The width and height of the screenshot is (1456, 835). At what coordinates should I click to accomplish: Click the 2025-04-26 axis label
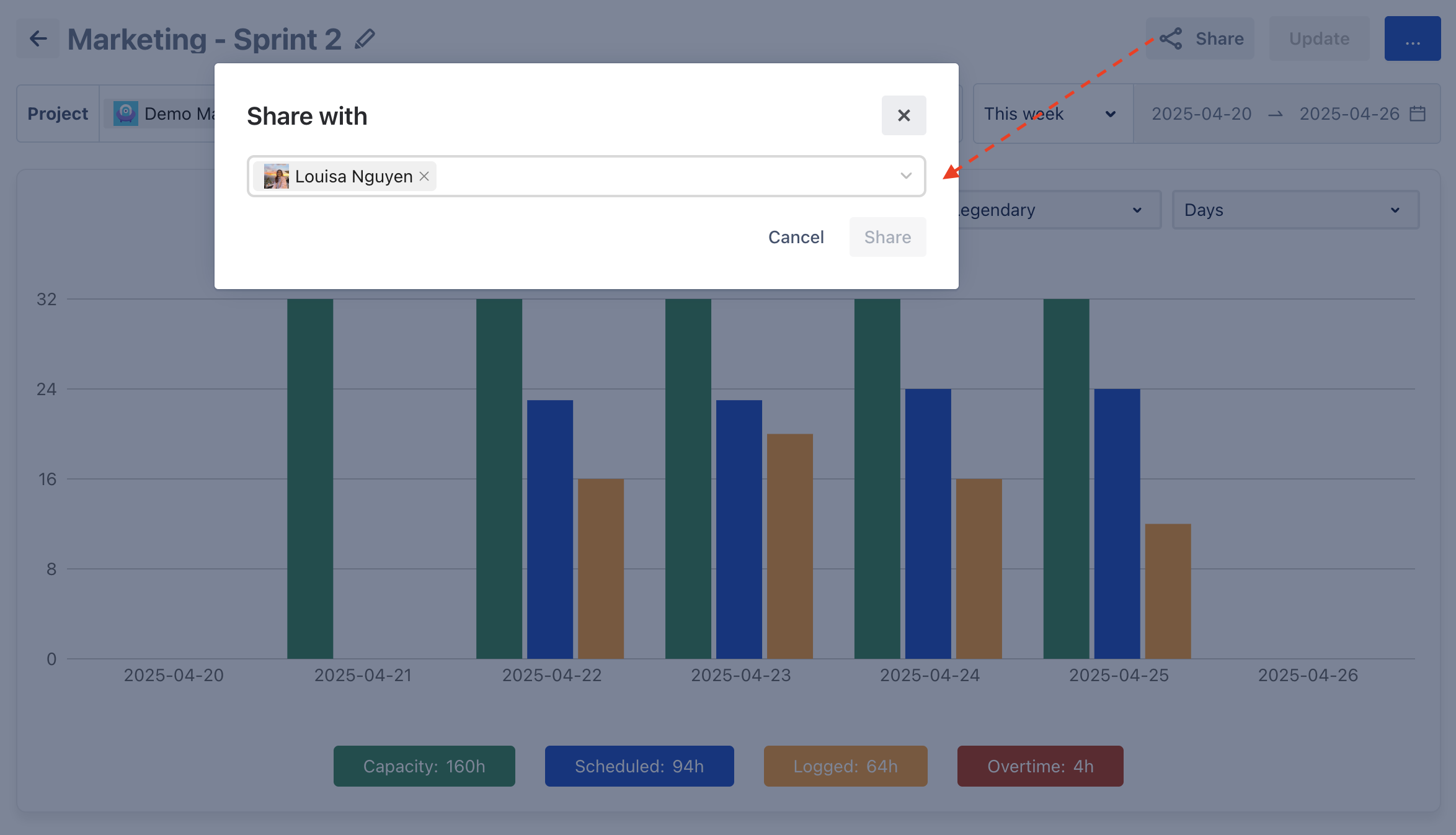[1308, 675]
